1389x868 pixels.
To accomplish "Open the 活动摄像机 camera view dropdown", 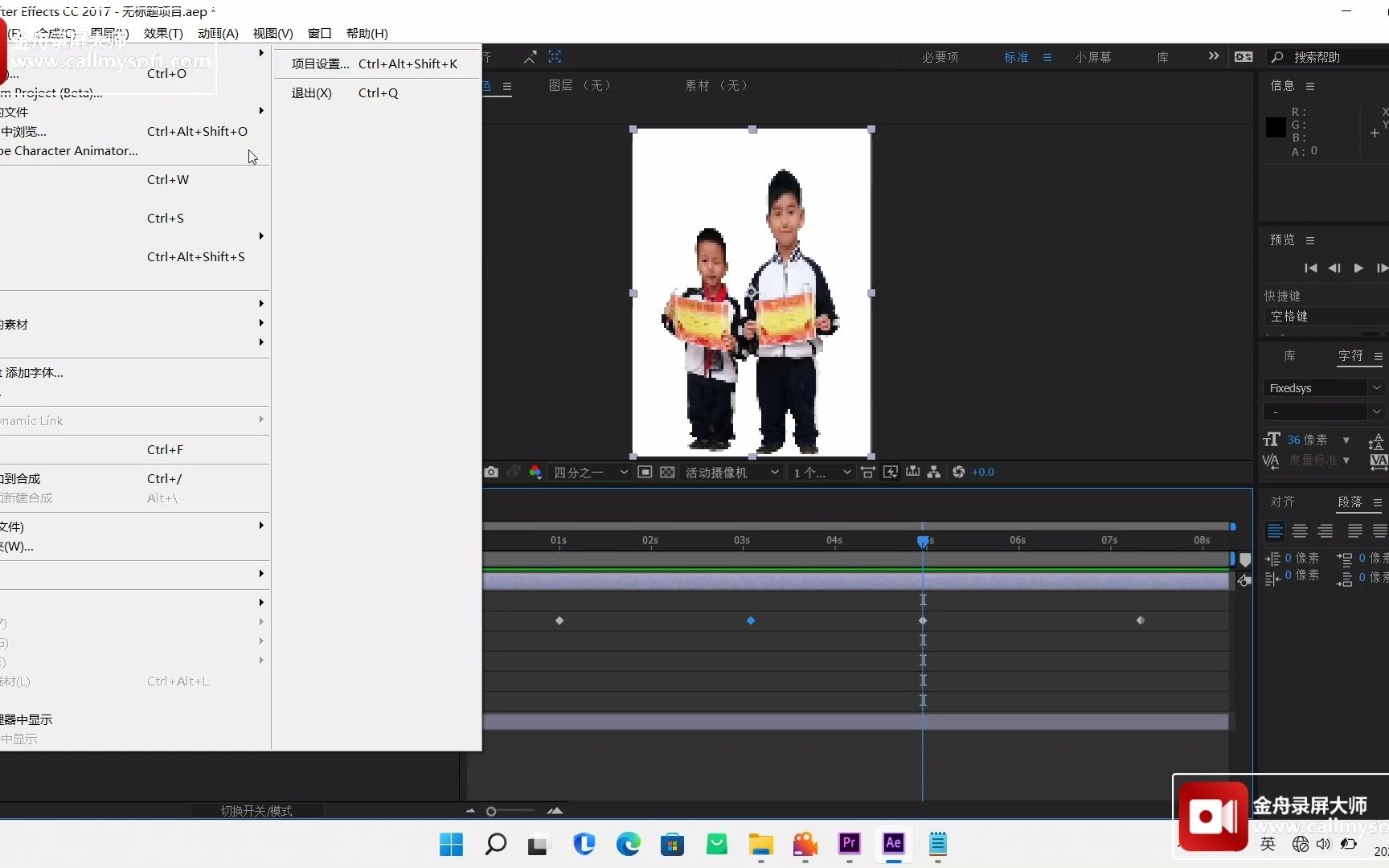I will click(731, 472).
